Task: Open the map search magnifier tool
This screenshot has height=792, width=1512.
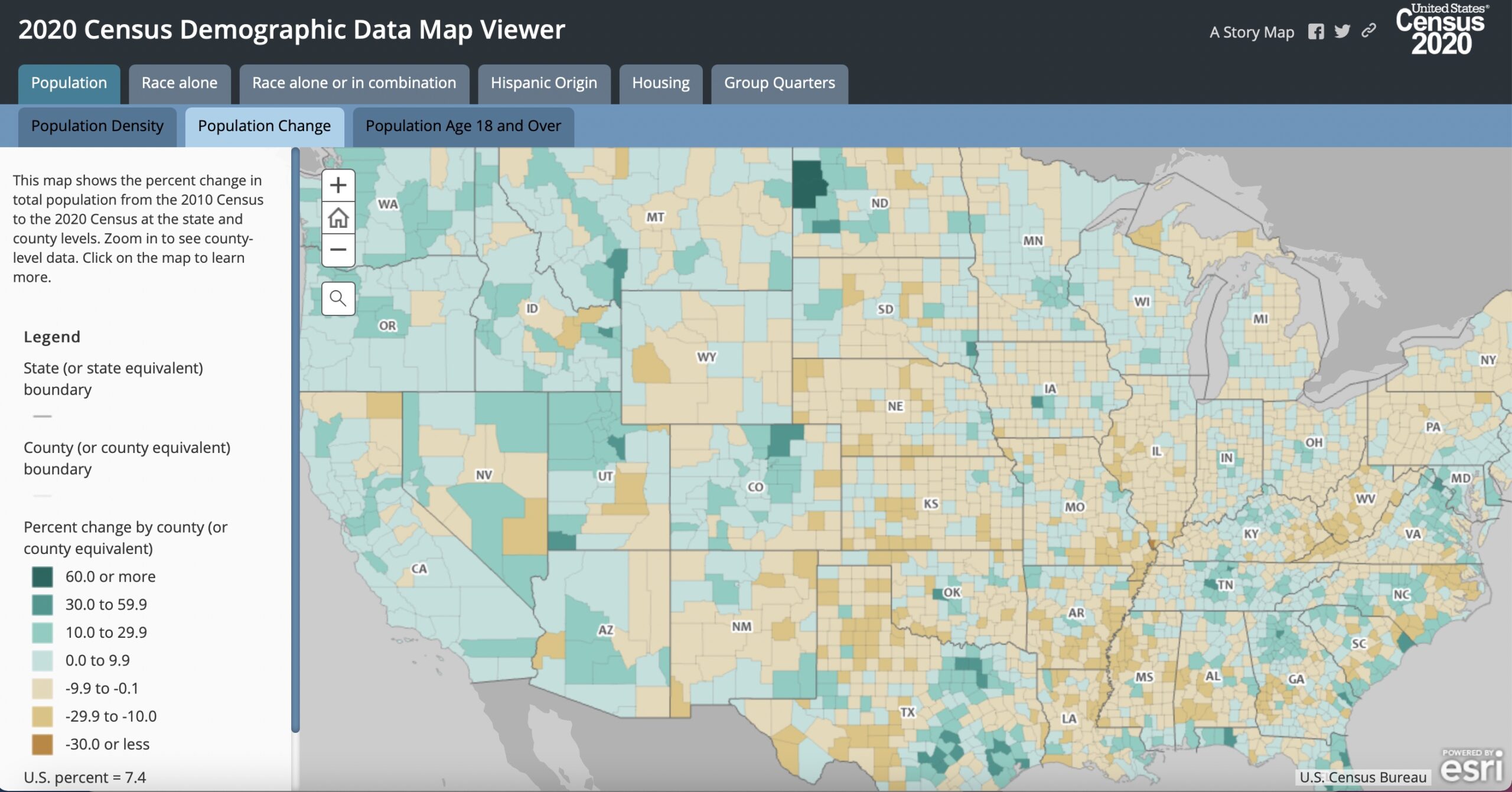Action: [x=338, y=298]
